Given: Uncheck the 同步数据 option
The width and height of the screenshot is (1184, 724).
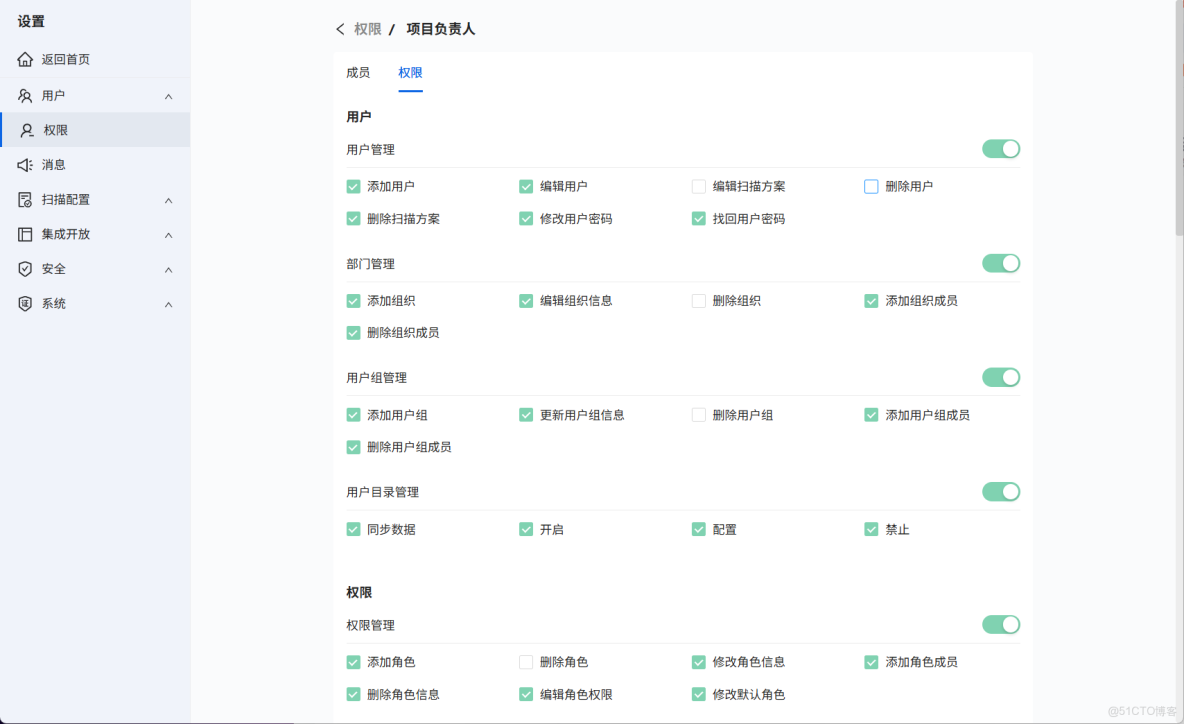Looking at the screenshot, I should 353,529.
